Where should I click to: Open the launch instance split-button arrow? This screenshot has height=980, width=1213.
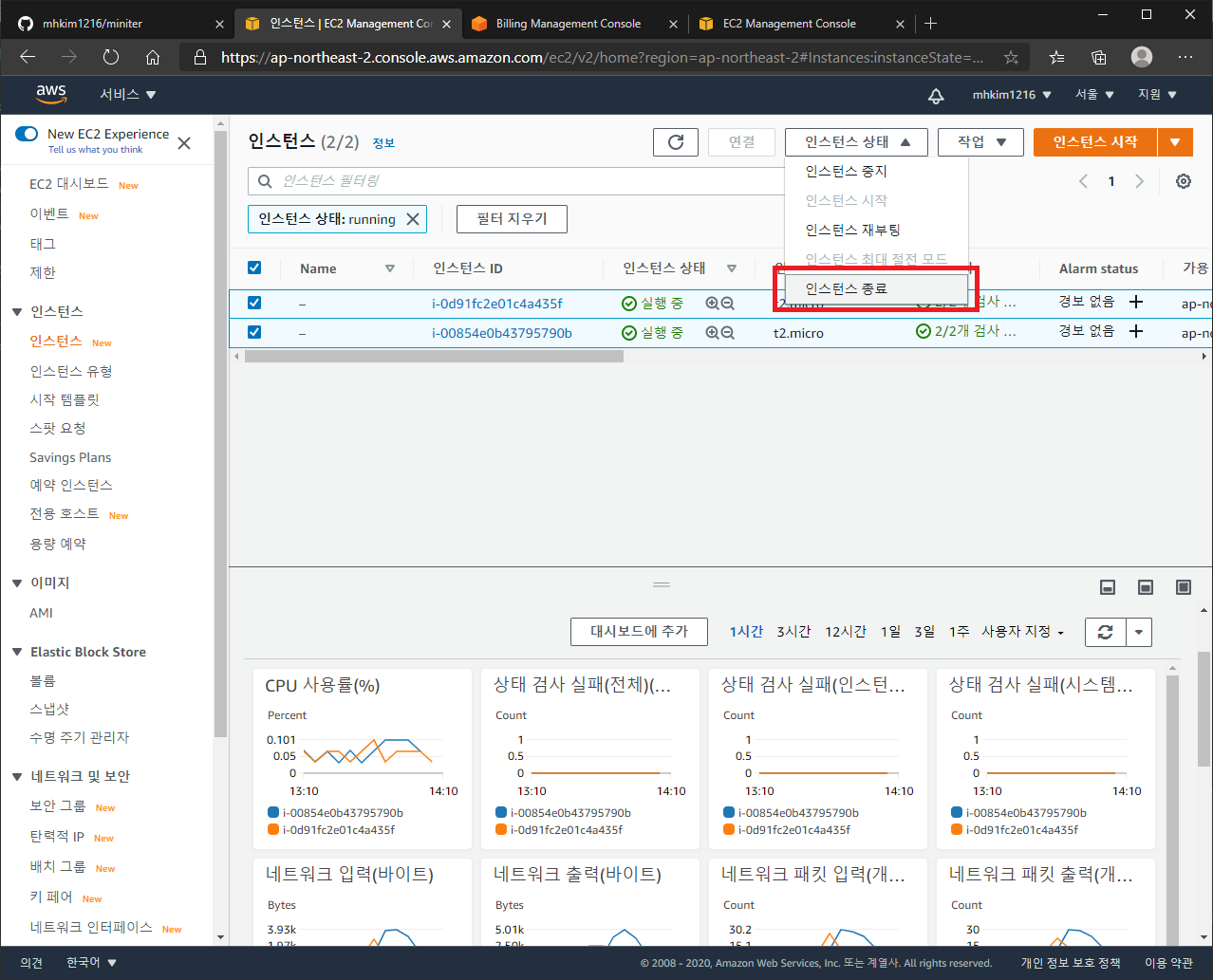pos(1175,142)
